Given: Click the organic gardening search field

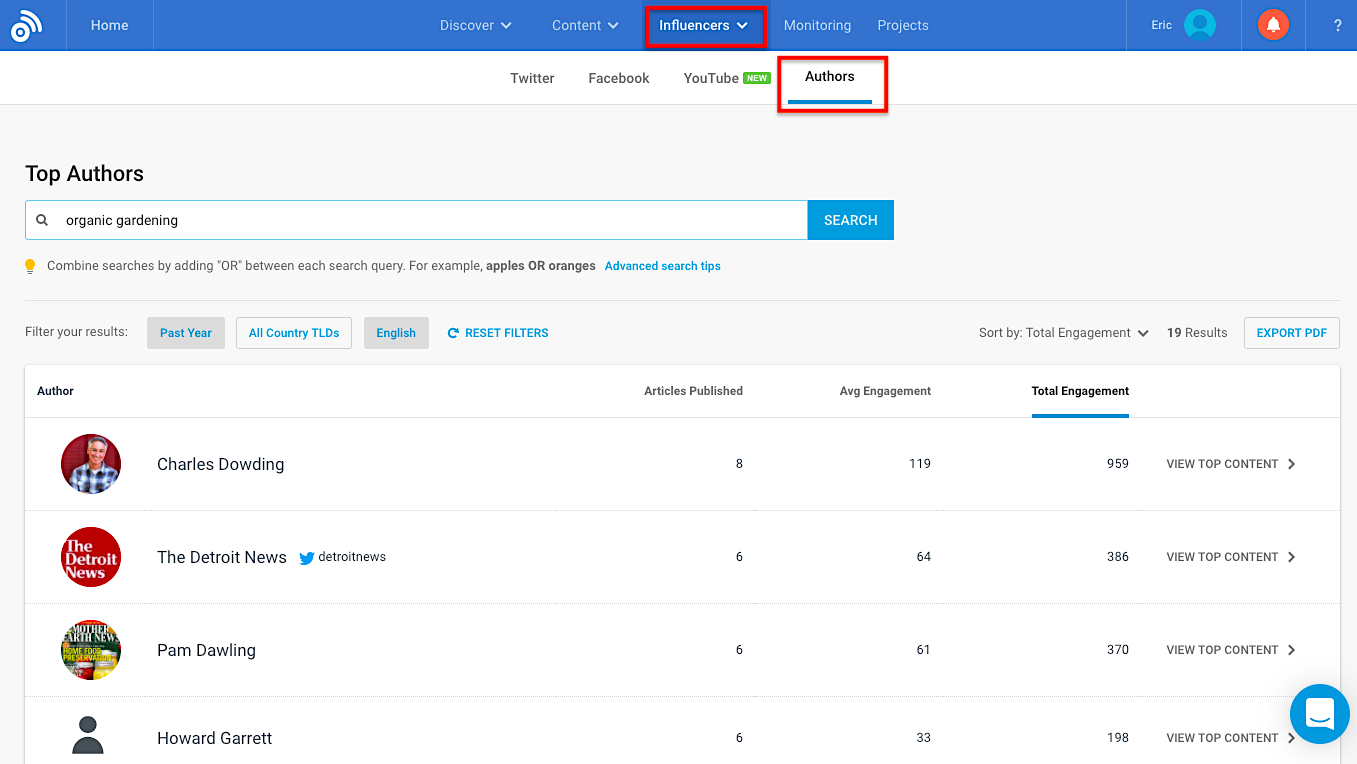Looking at the screenshot, I should tap(430, 220).
